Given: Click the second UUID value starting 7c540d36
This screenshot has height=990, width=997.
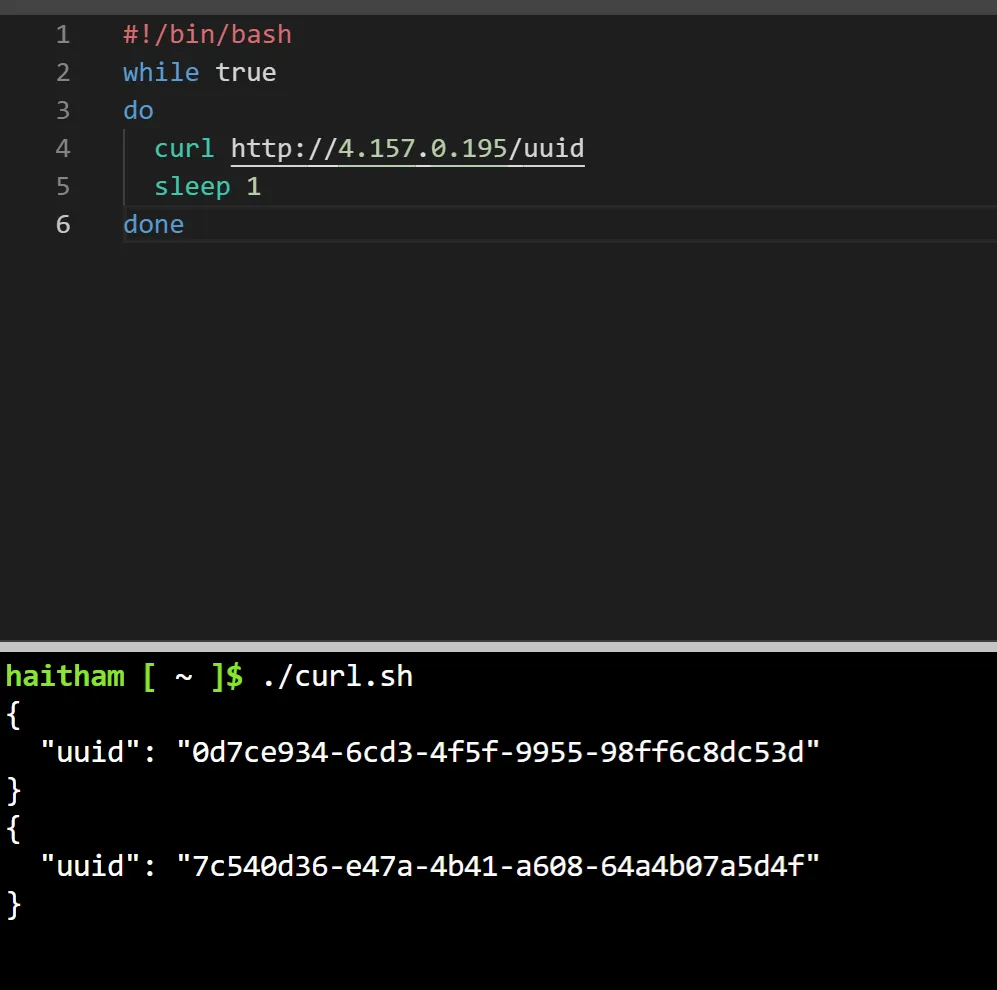Looking at the screenshot, I should pyautogui.click(x=498, y=866).
